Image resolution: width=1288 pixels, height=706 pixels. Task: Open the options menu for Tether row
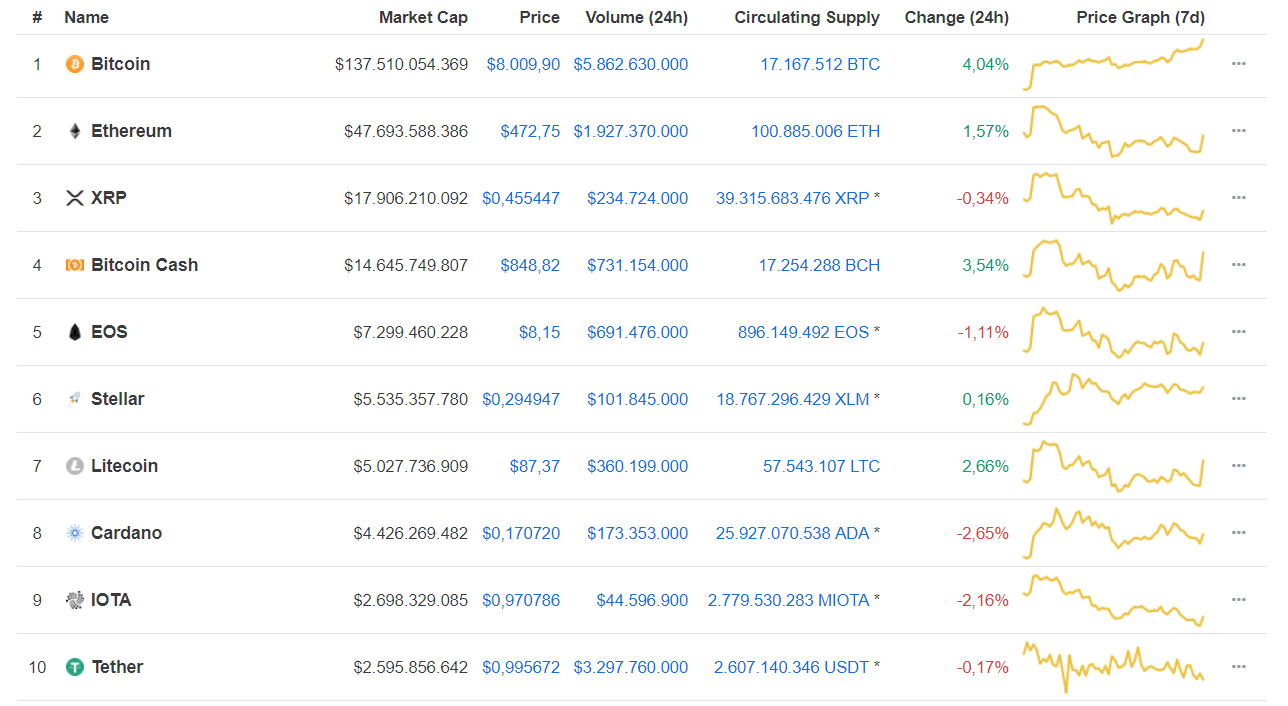pos(1239,666)
